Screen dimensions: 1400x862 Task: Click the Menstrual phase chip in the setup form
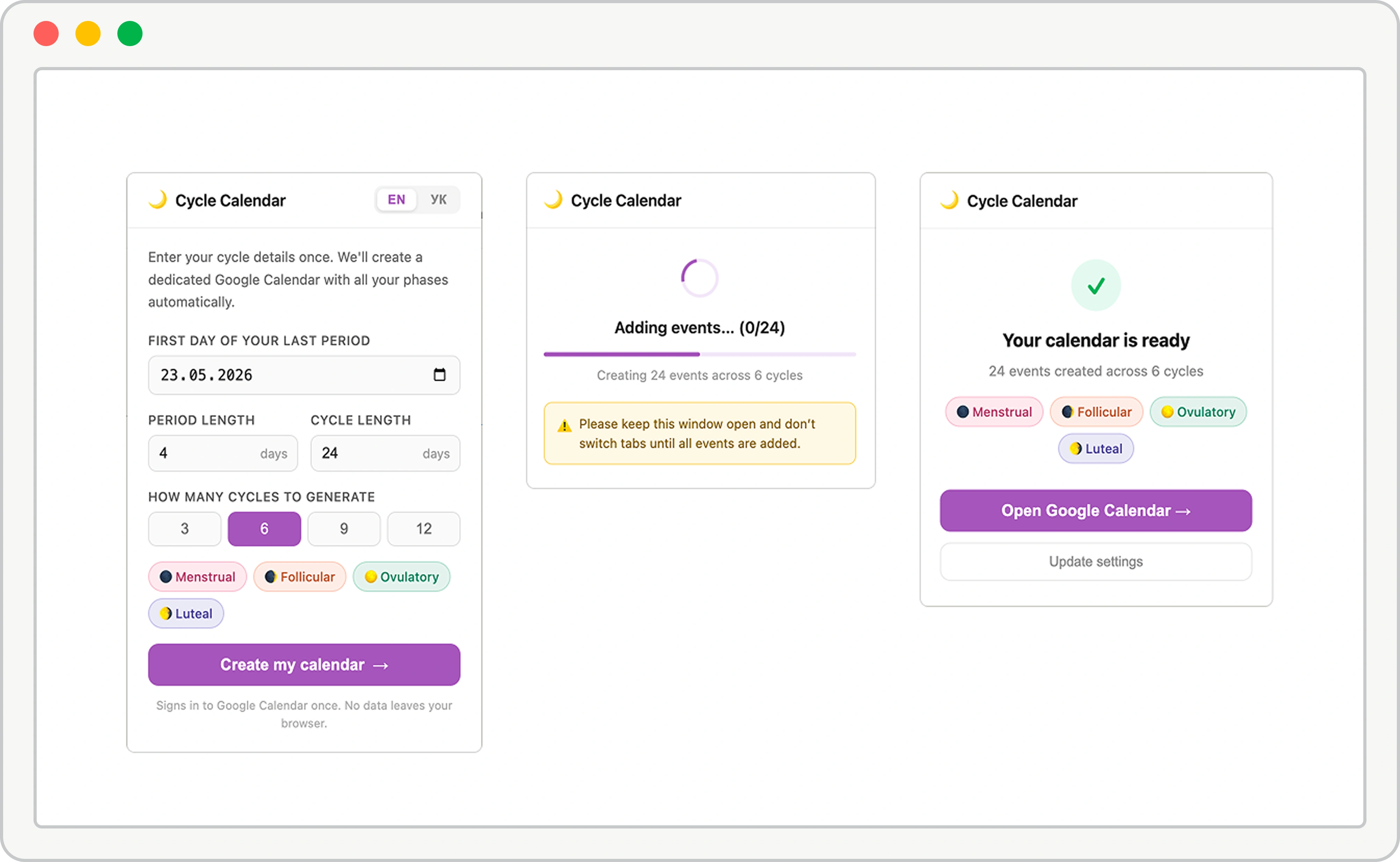tap(197, 577)
